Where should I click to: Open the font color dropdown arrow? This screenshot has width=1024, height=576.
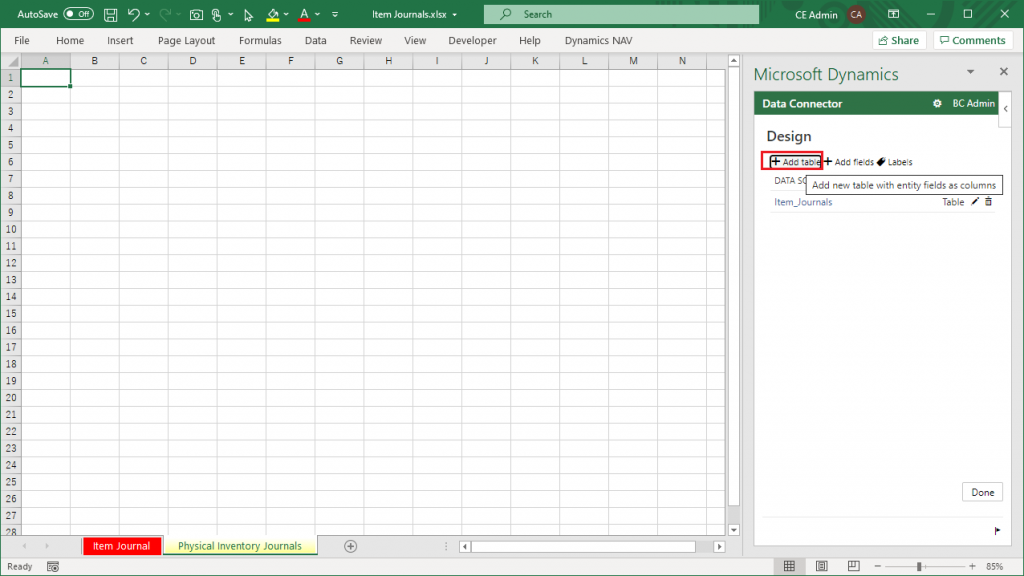point(317,14)
